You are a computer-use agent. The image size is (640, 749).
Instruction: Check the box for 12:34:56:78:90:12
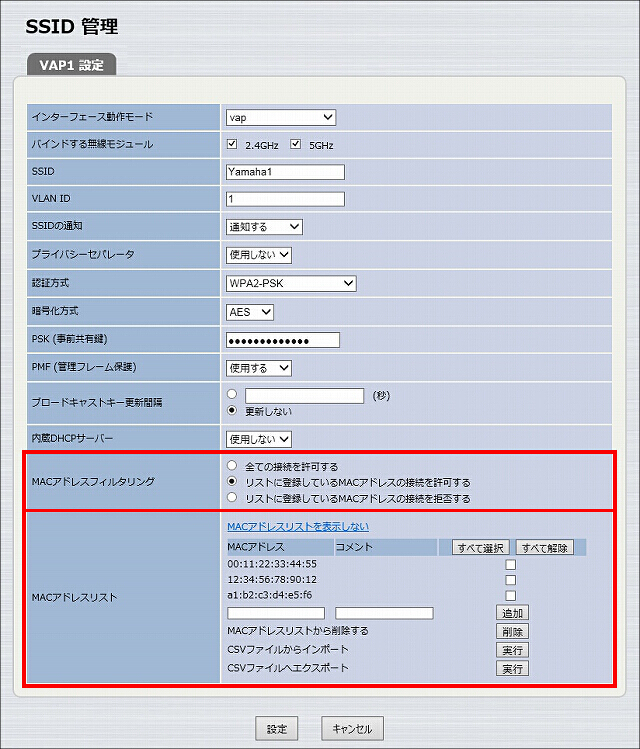pyautogui.click(x=511, y=580)
